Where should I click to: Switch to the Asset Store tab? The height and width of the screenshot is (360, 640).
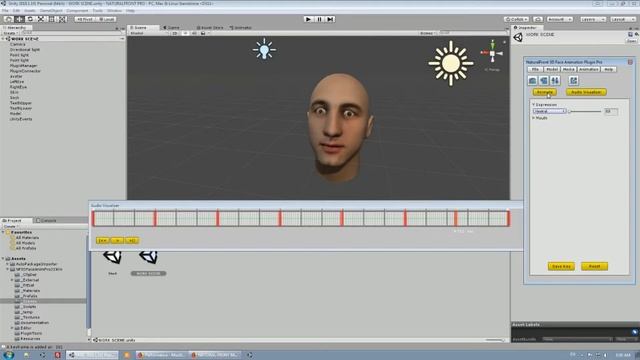[x=210, y=28]
